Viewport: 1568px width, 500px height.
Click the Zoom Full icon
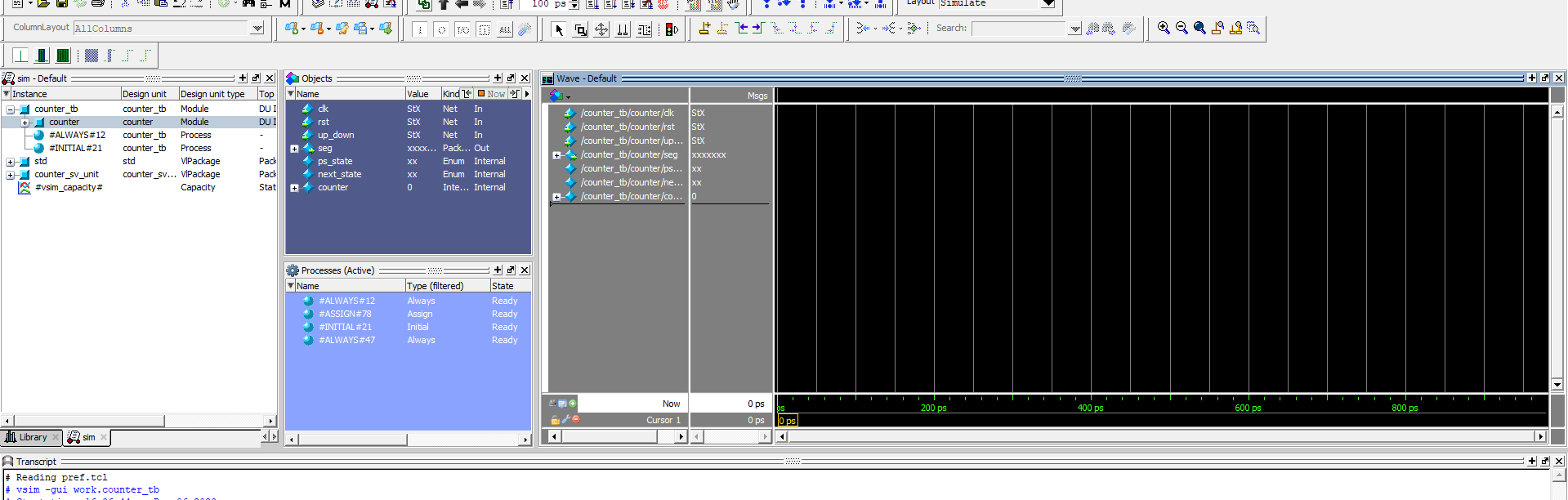(x=1199, y=29)
